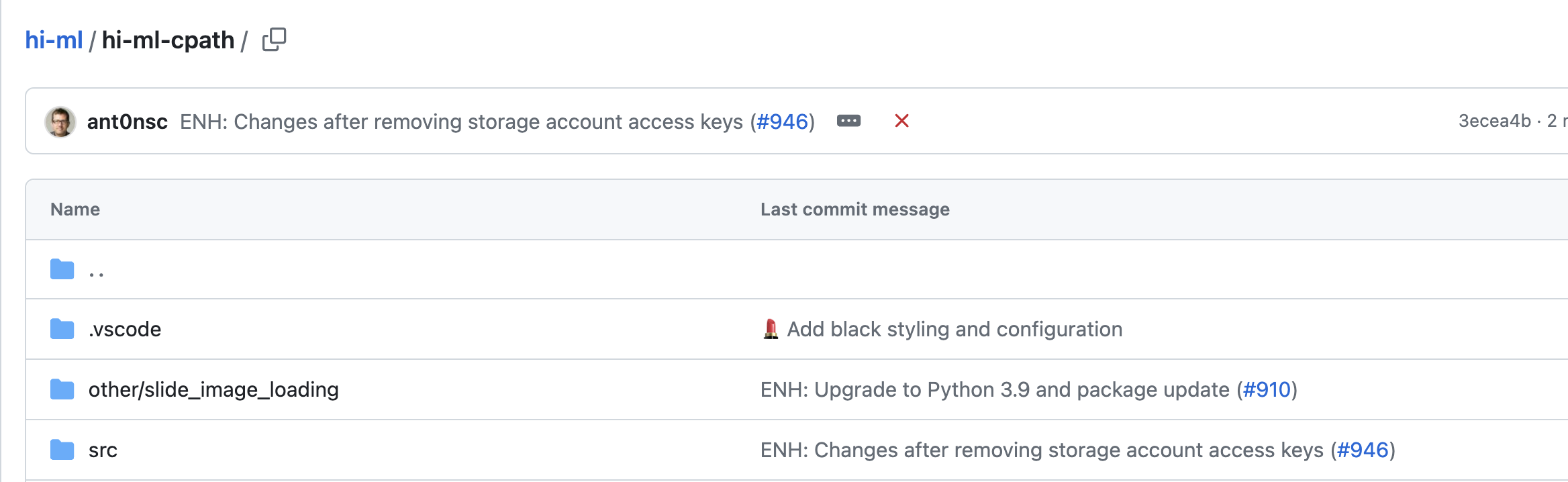Open latest commit message 'ENH: Changes after removing storage'
Screen dimensions: 1568x482
click(x=461, y=122)
